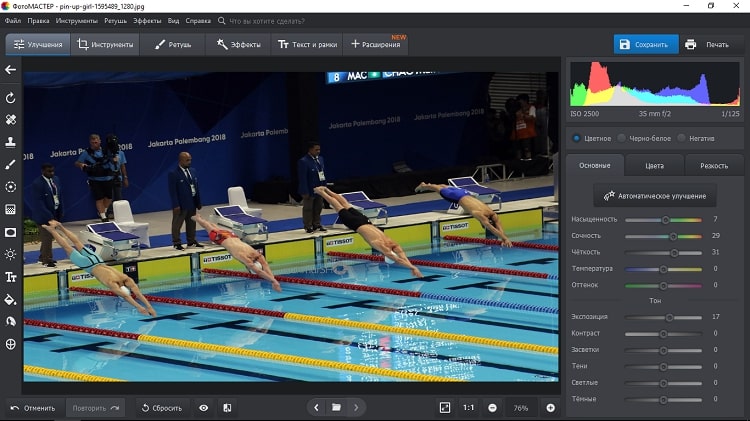
Task: Open the Текст и рамки tab
Action: 305,45
